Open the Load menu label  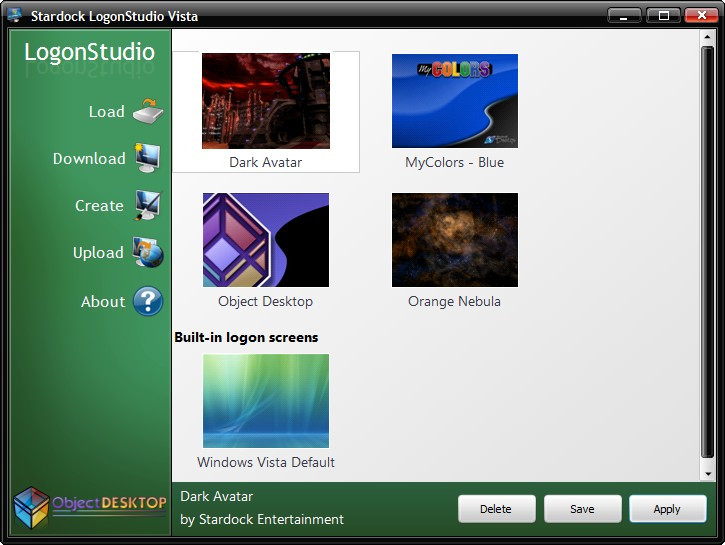[x=107, y=112]
